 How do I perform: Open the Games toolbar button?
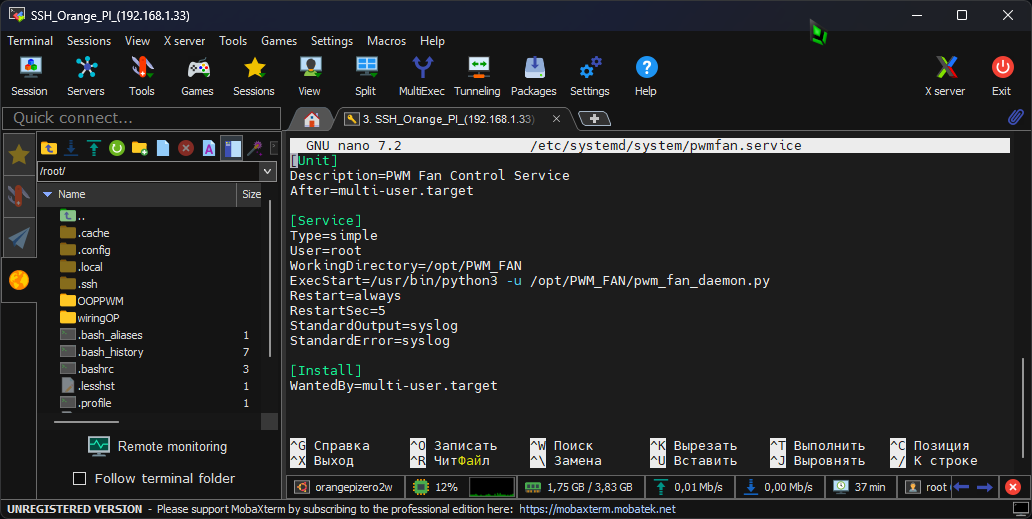coord(197,76)
